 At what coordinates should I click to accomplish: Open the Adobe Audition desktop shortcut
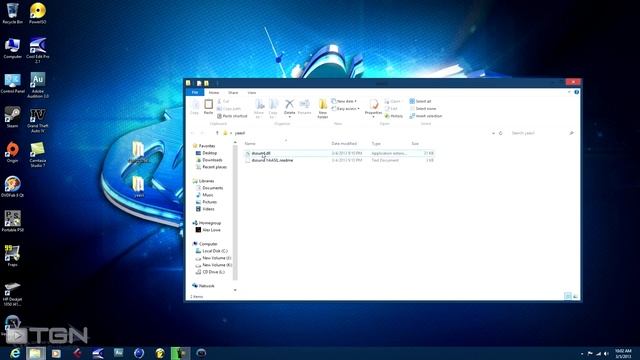(x=38, y=85)
